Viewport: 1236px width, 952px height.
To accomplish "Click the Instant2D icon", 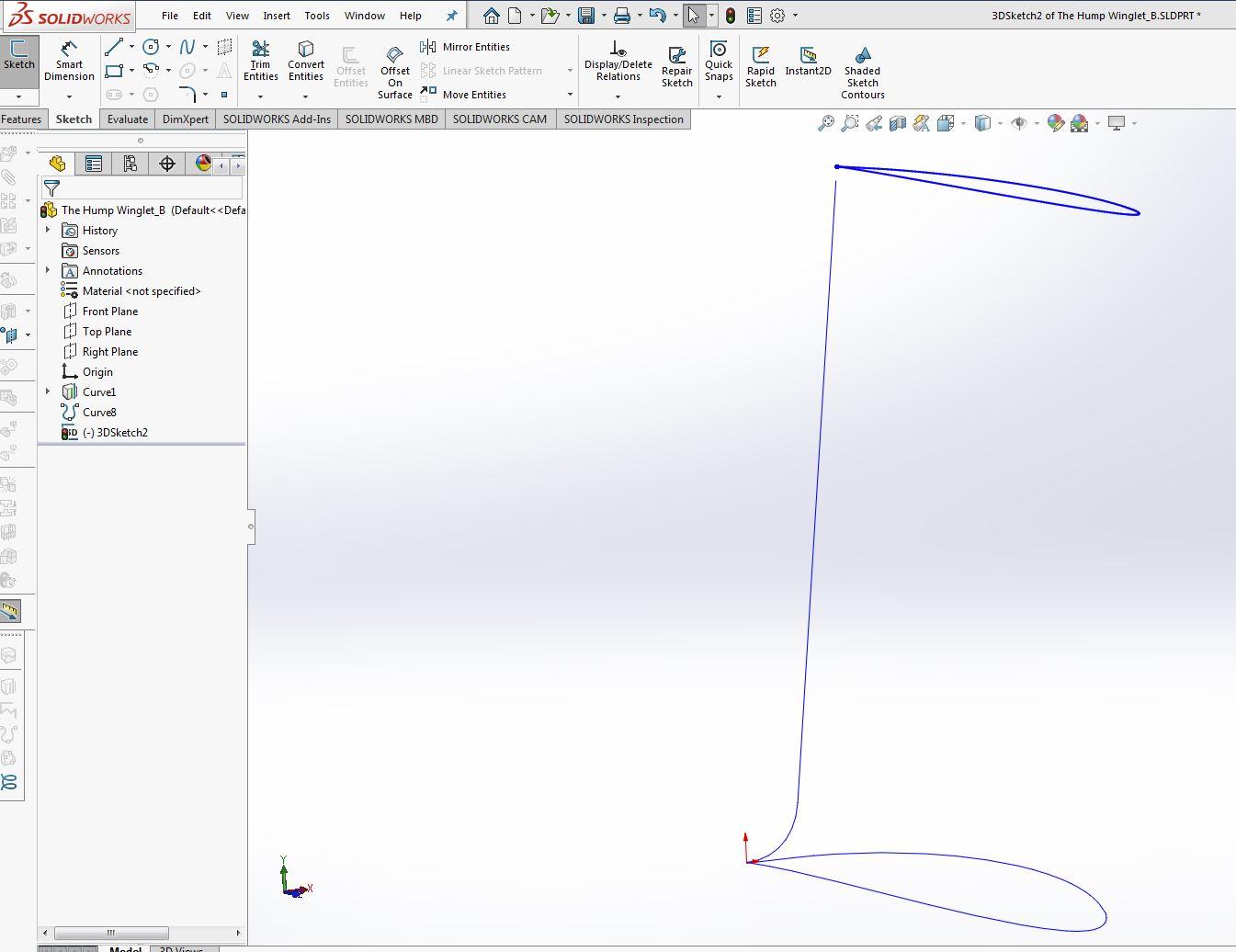I will tap(808, 62).
